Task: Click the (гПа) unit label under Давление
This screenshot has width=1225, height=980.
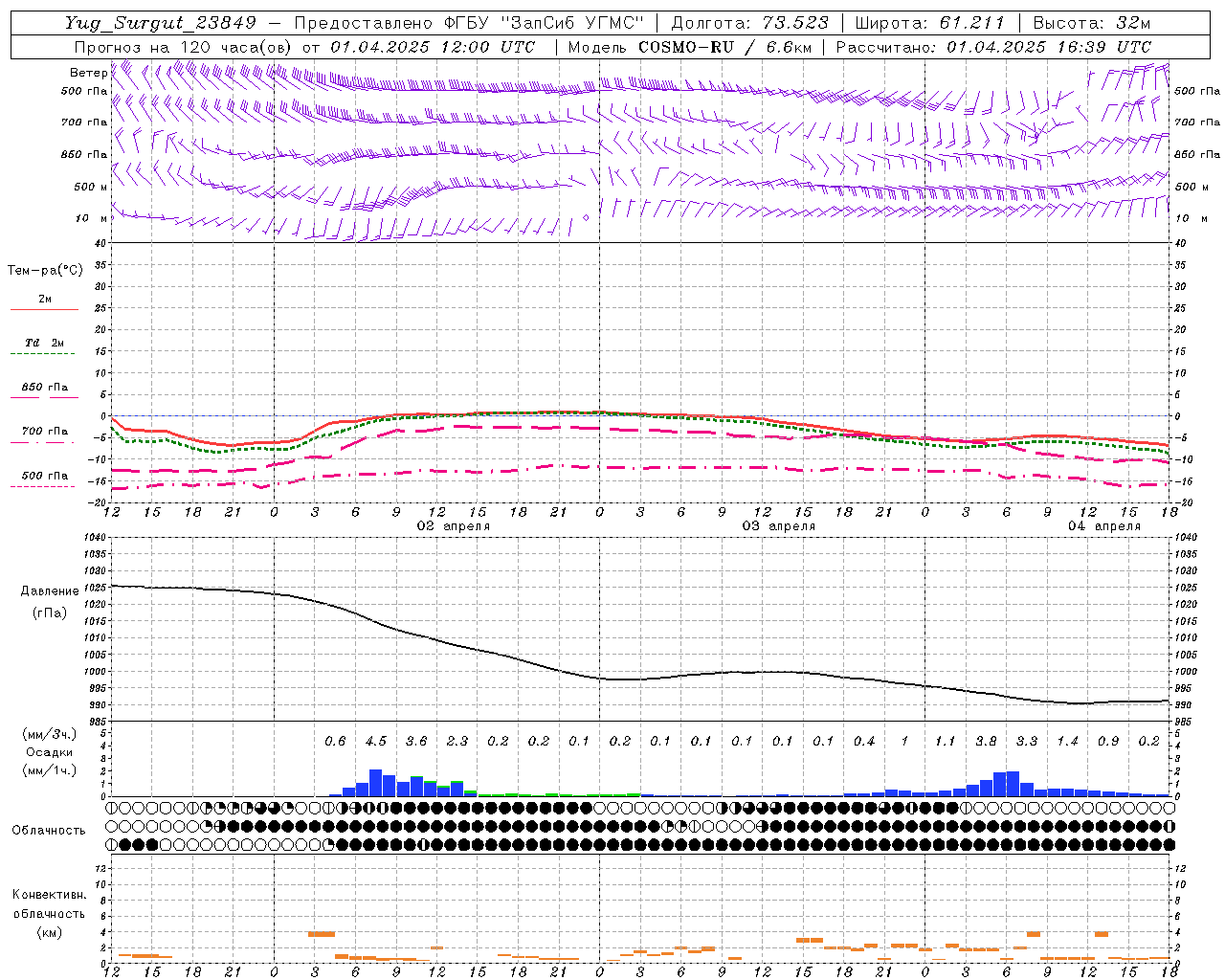Action: coord(50,613)
